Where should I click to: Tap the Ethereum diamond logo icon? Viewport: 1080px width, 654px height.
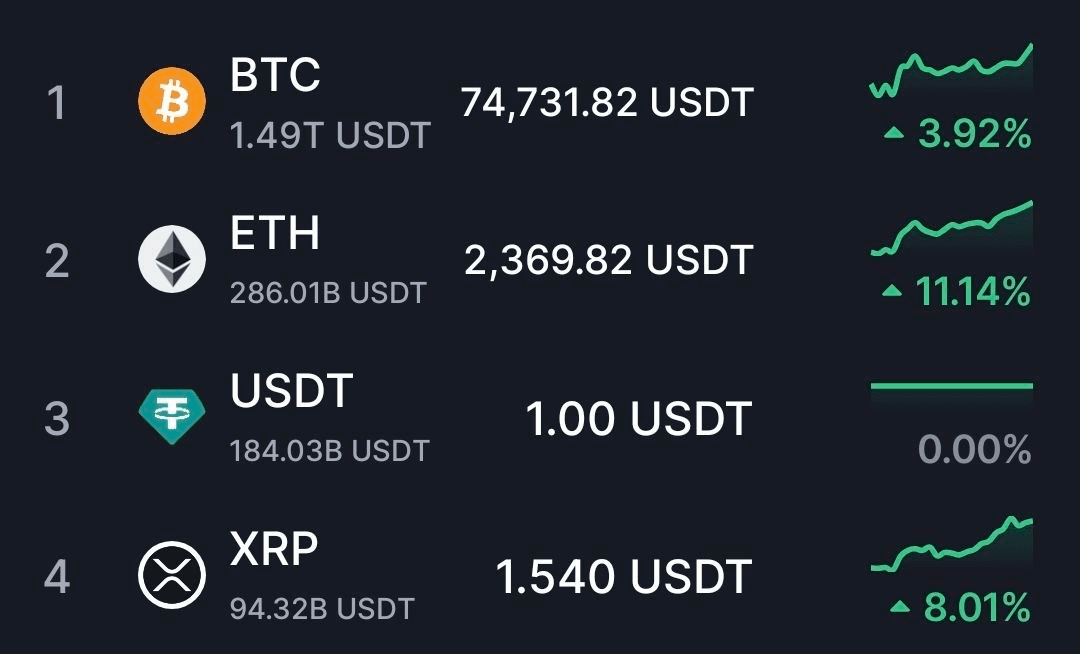pyautogui.click(x=171, y=259)
